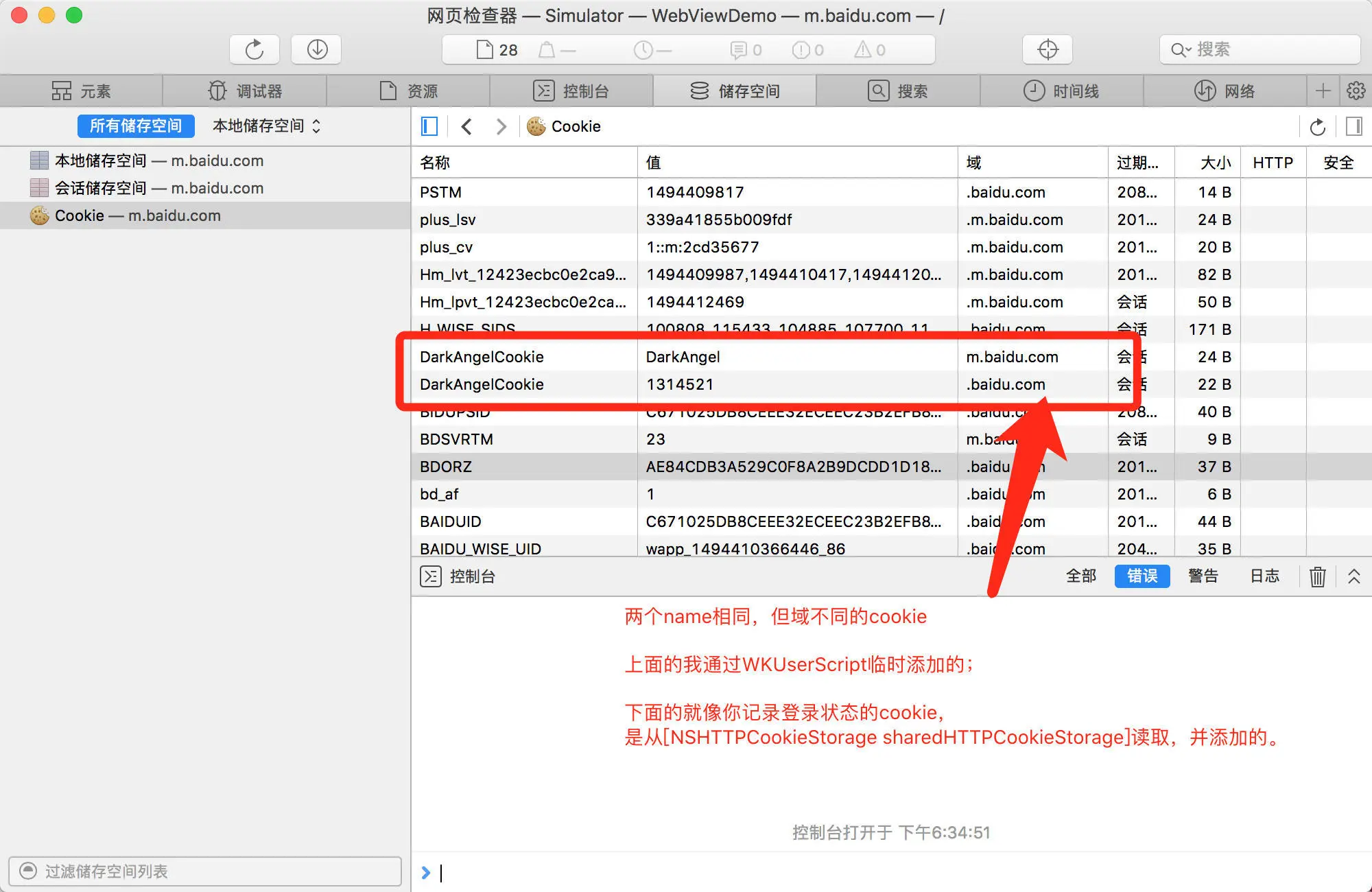This screenshot has width=1372, height=892.
Task: Clear console with trash icon
Action: point(1317,576)
